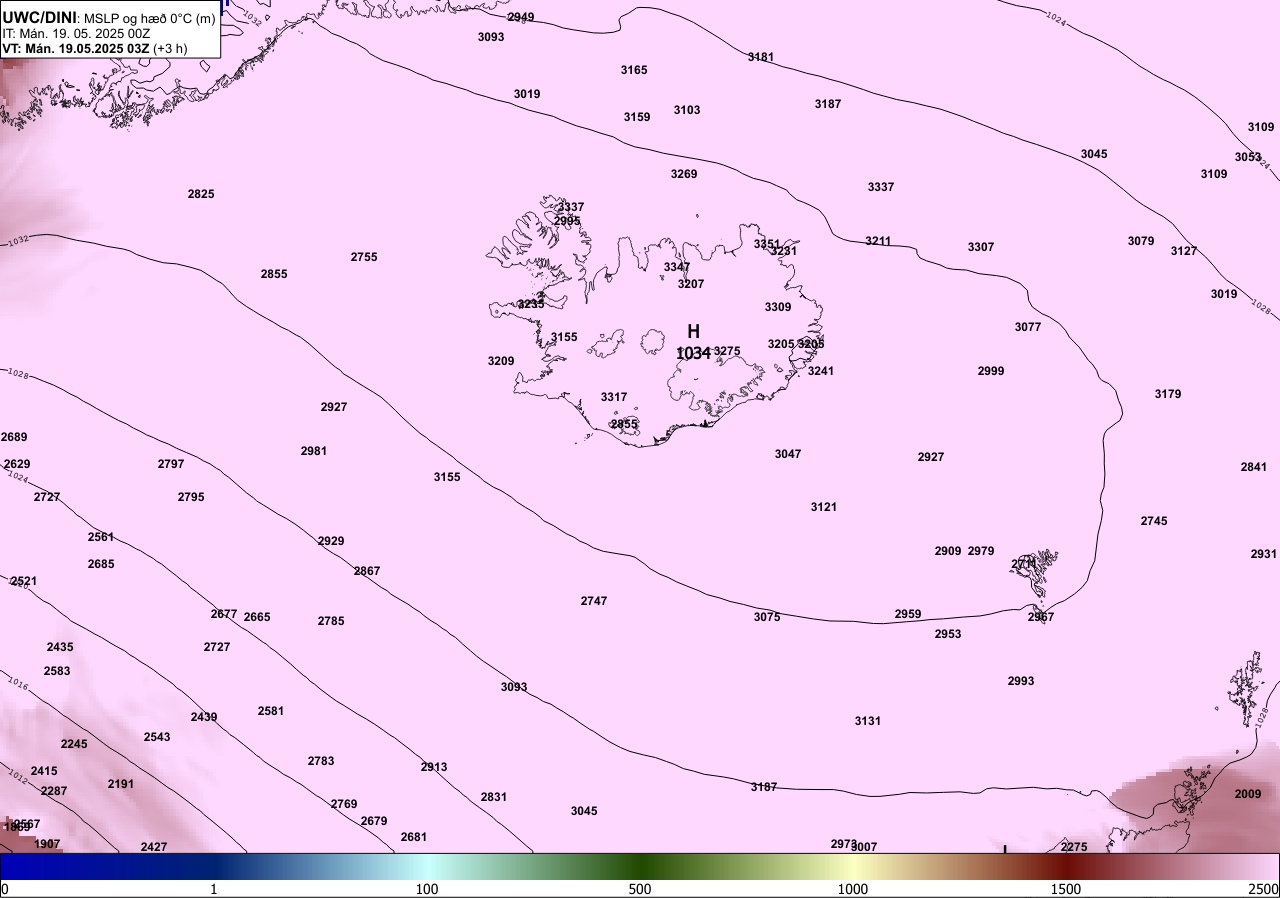Click the 2931 height value
This screenshot has height=898, width=1280.
click(x=1264, y=554)
